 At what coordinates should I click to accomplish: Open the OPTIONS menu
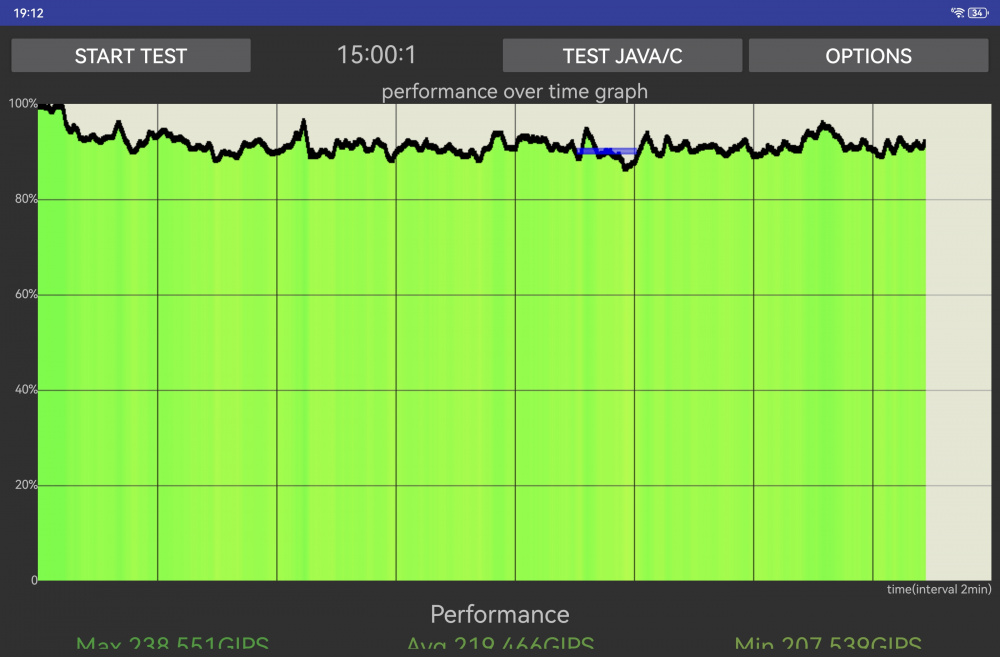868,55
